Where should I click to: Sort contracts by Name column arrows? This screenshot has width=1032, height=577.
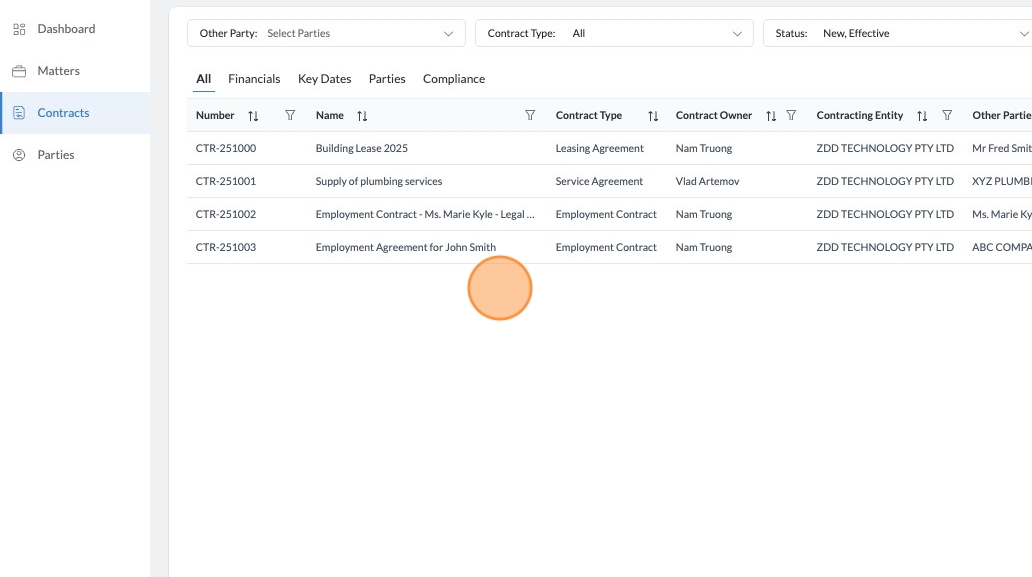(362, 116)
